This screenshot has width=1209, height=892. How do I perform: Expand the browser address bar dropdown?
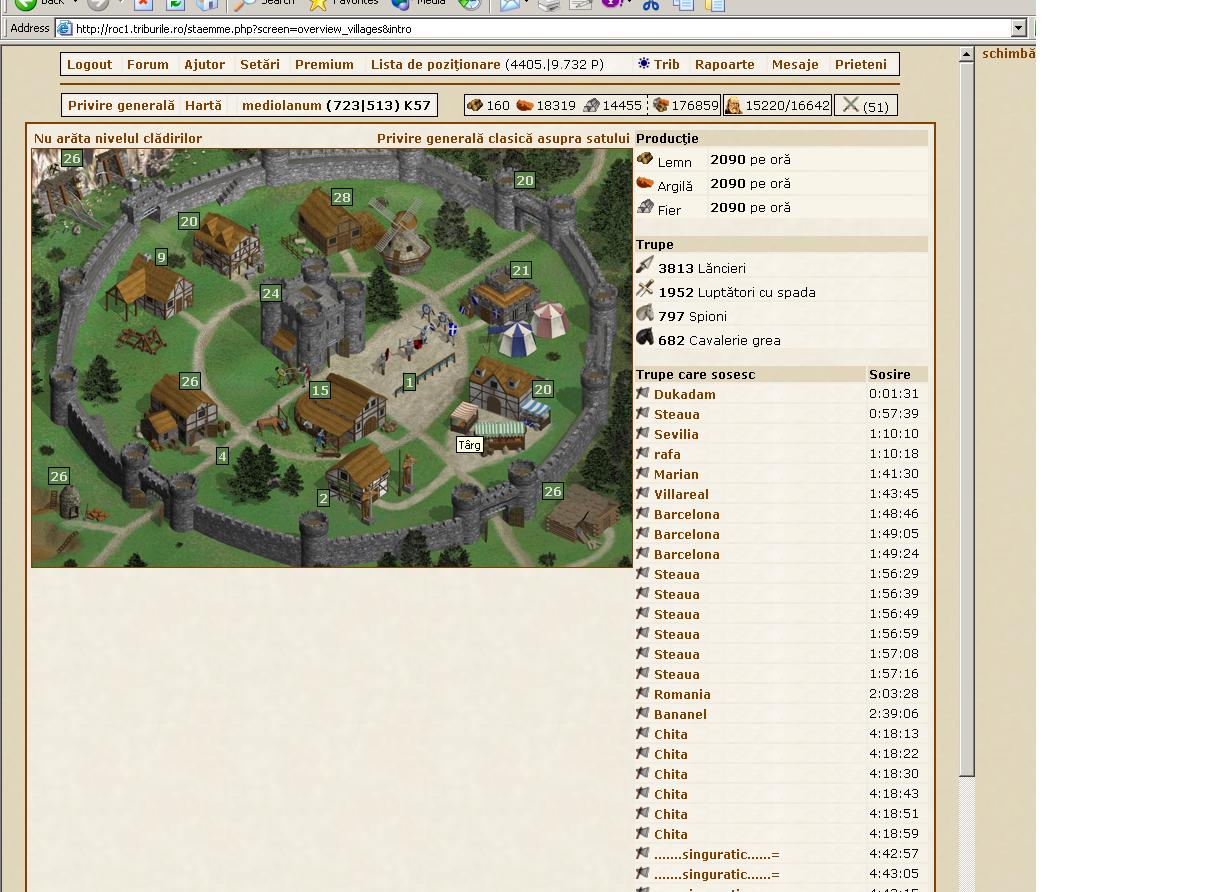(1019, 28)
